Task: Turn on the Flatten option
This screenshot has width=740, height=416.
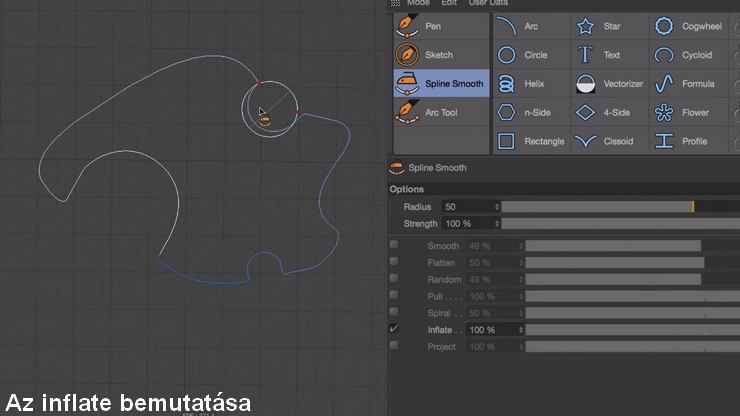Action: pos(394,262)
